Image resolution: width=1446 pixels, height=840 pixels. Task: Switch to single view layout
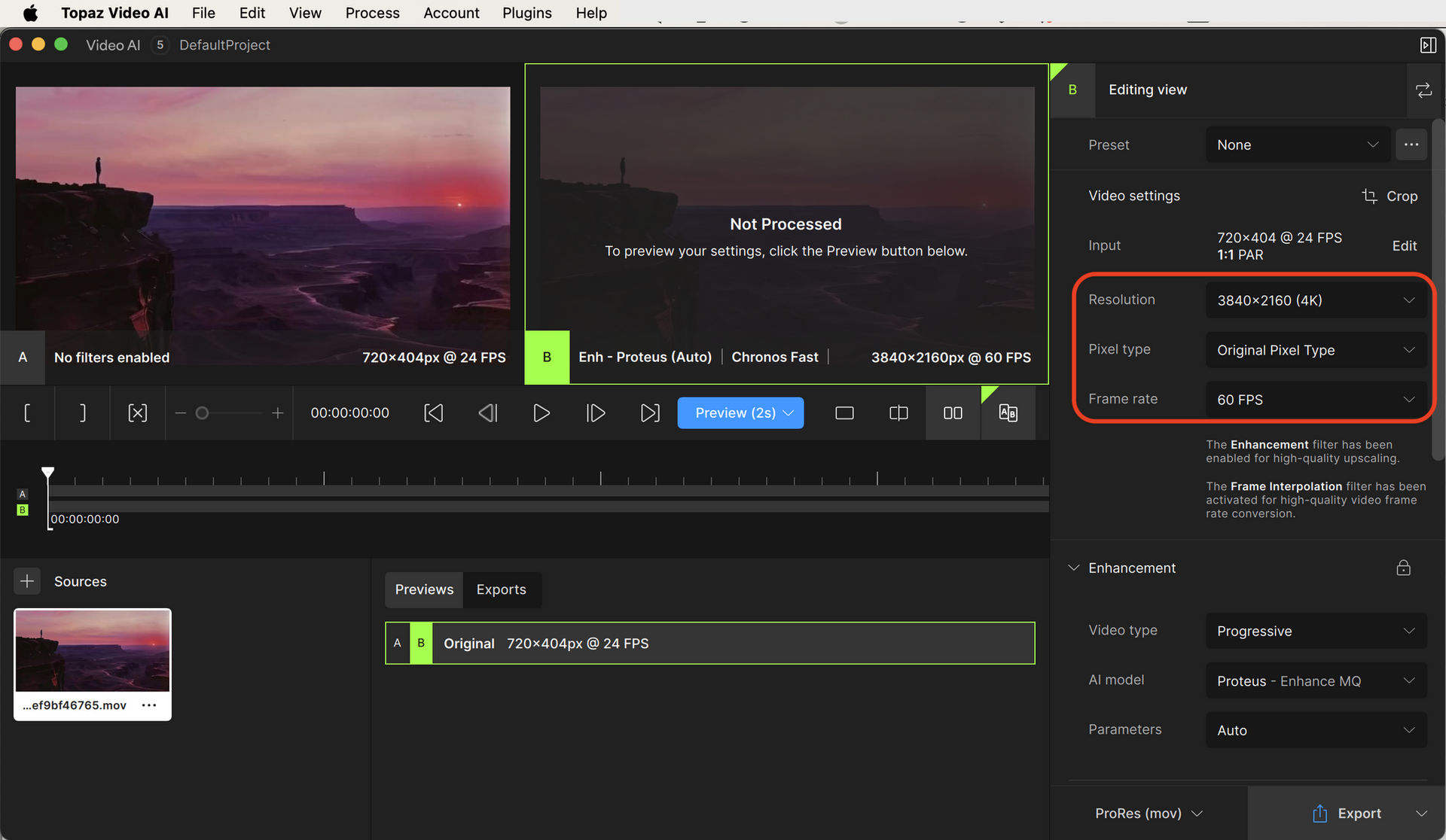point(844,412)
